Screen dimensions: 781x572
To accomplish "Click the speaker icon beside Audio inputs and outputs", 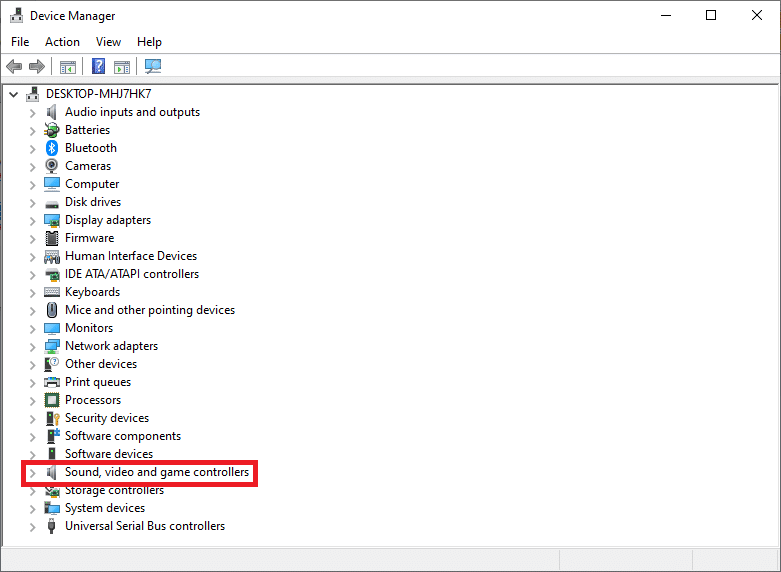I will pos(51,112).
